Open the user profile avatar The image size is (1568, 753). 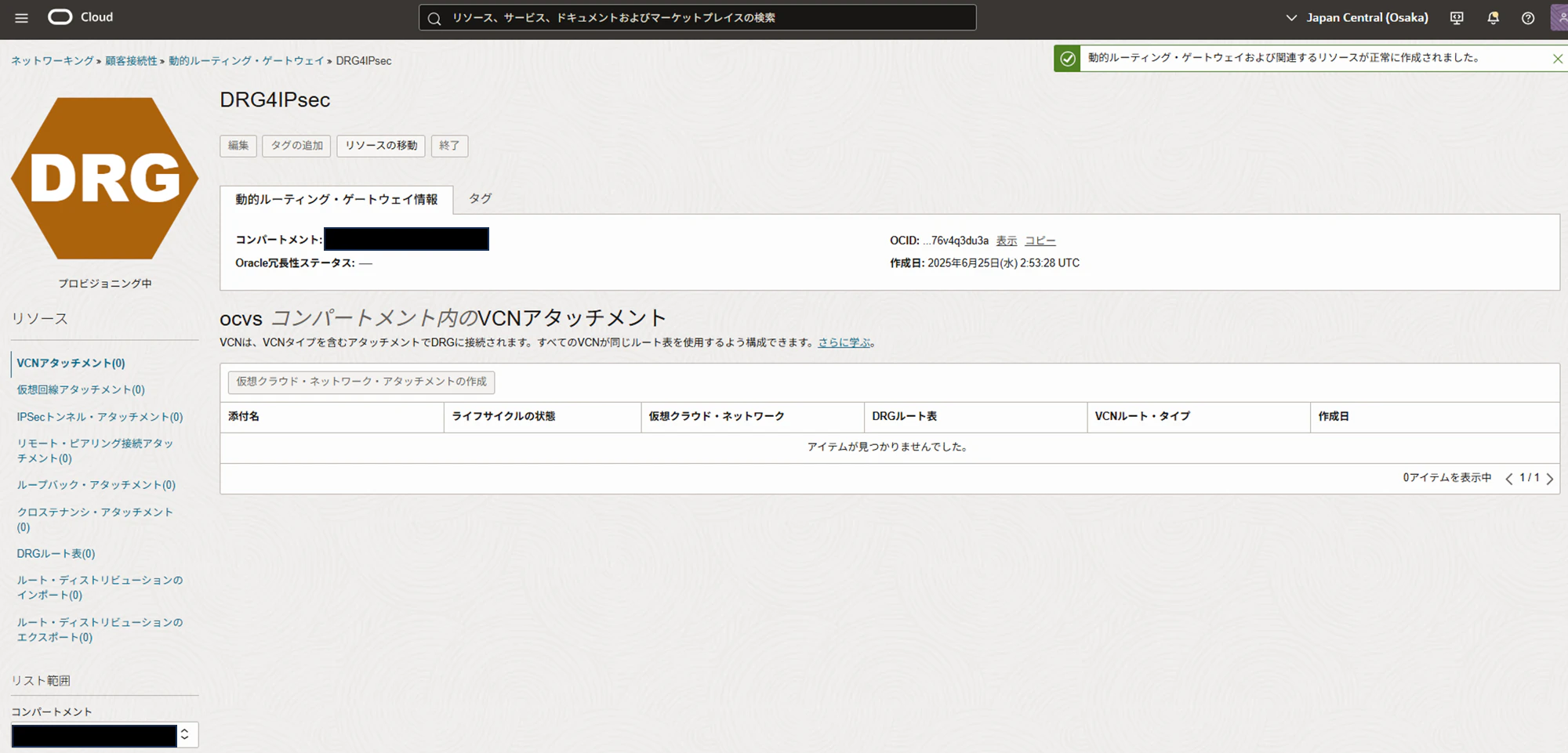coord(1560,17)
